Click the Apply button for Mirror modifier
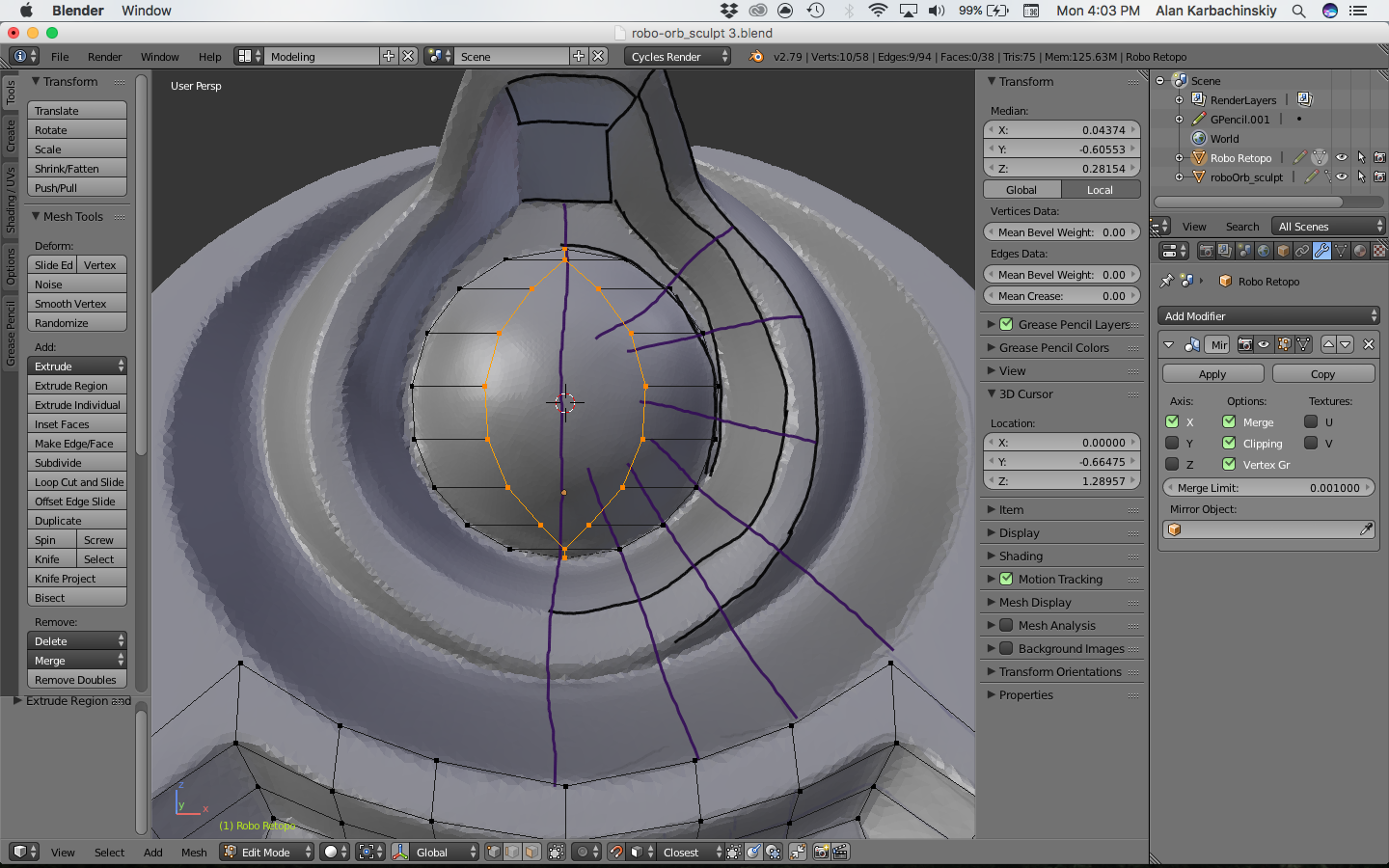The width and height of the screenshot is (1389, 868). (x=1212, y=374)
